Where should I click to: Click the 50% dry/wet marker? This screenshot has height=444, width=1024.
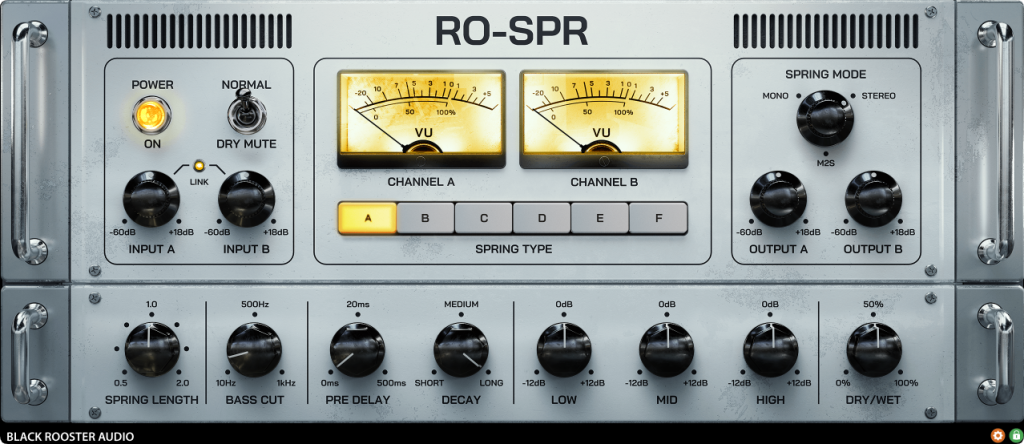coord(873,304)
